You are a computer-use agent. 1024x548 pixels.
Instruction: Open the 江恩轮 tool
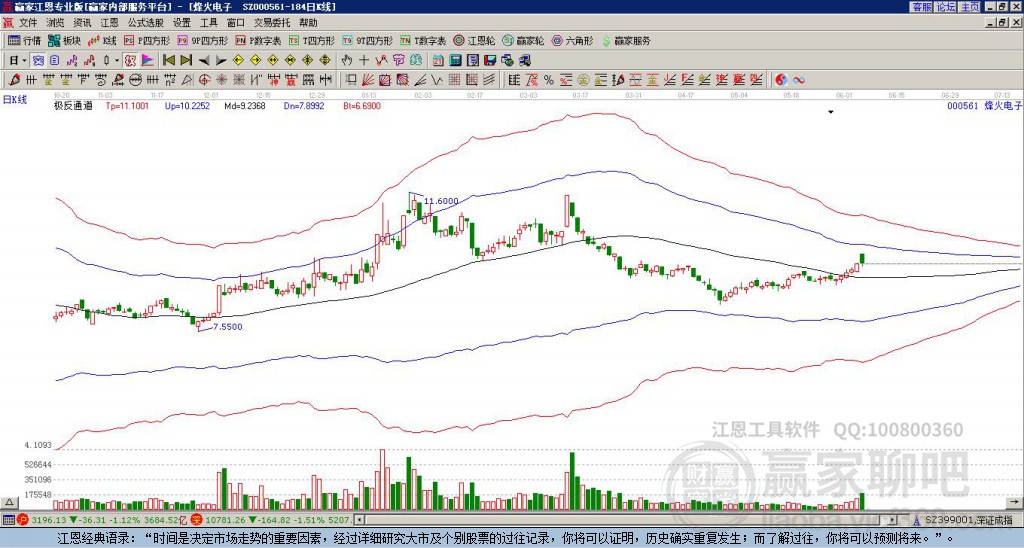[474, 40]
